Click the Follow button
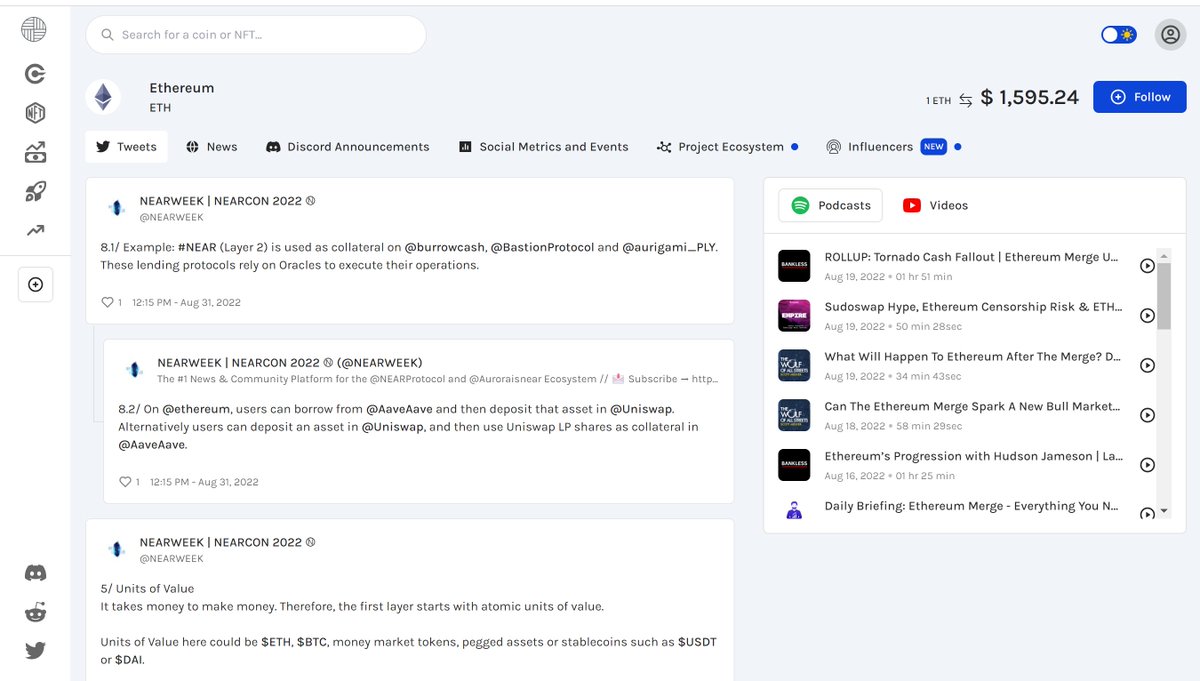The width and height of the screenshot is (1200, 681). [1140, 97]
